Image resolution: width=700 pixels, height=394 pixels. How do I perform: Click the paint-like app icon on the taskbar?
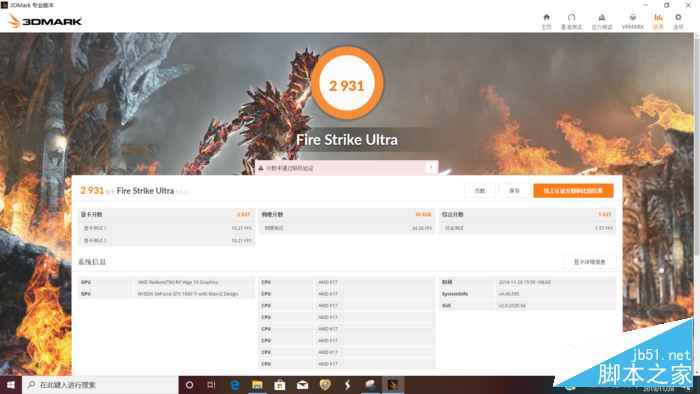point(370,385)
